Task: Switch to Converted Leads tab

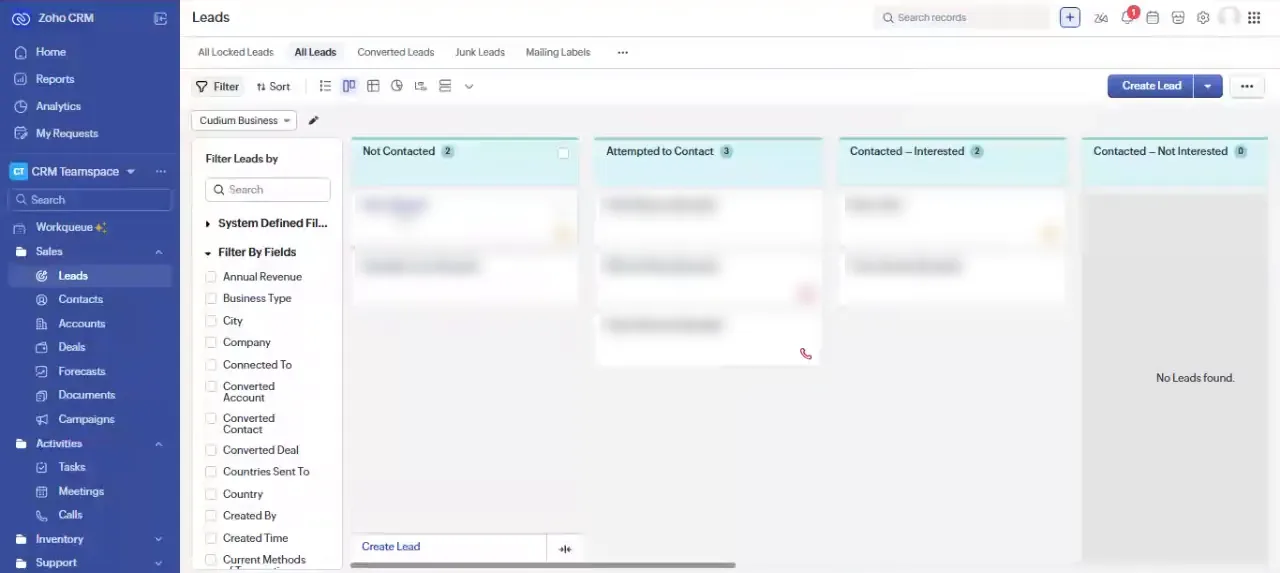Action: (396, 52)
